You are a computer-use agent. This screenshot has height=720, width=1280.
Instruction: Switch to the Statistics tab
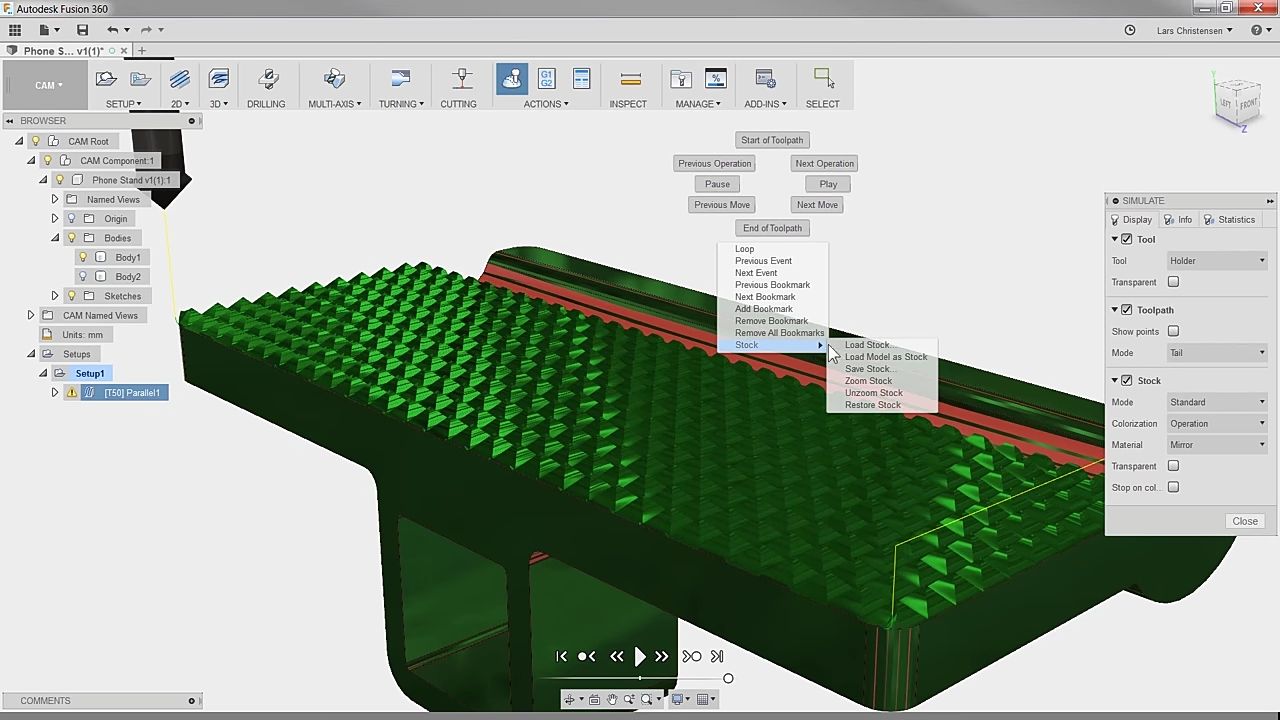tap(1230, 220)
